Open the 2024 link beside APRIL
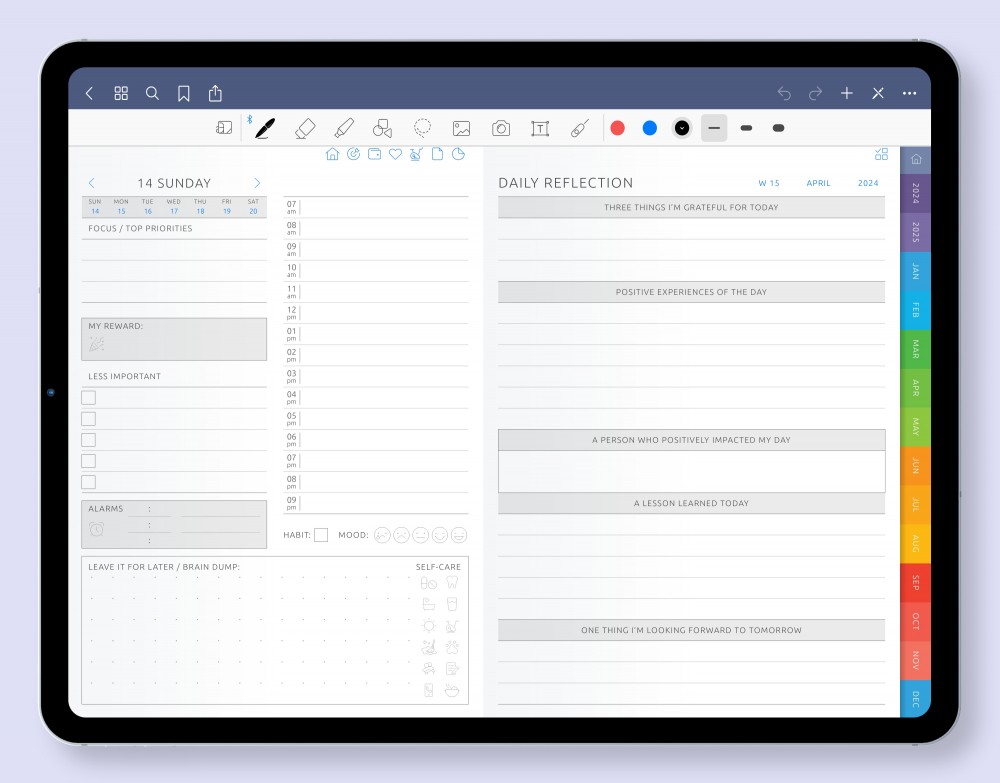Image resolution: width=1000 pixels, height=783 pixels. click(x=868, y=183)
